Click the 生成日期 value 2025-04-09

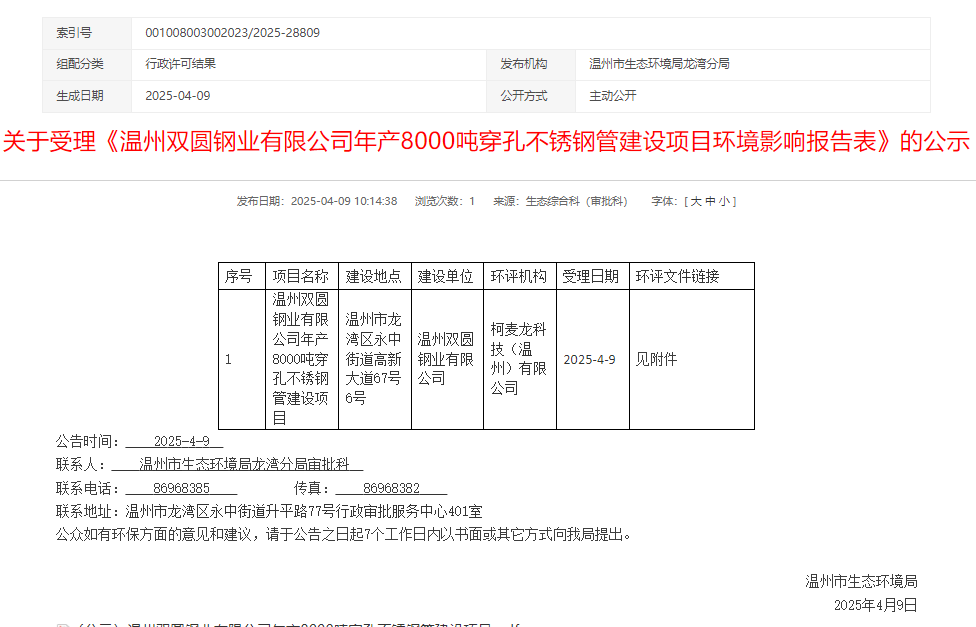point(178,96)
